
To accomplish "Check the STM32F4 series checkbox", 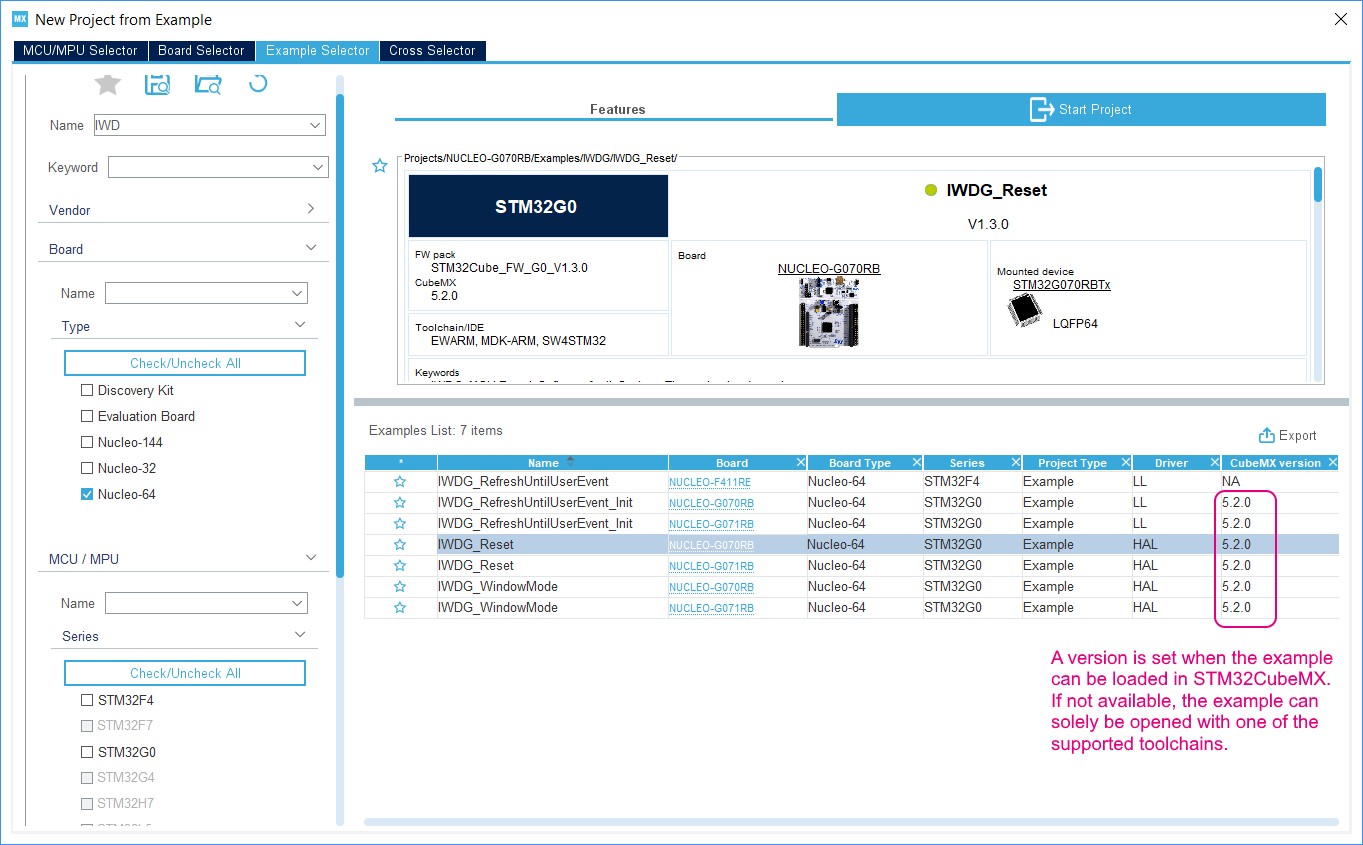I will click(x=87, y=700).
